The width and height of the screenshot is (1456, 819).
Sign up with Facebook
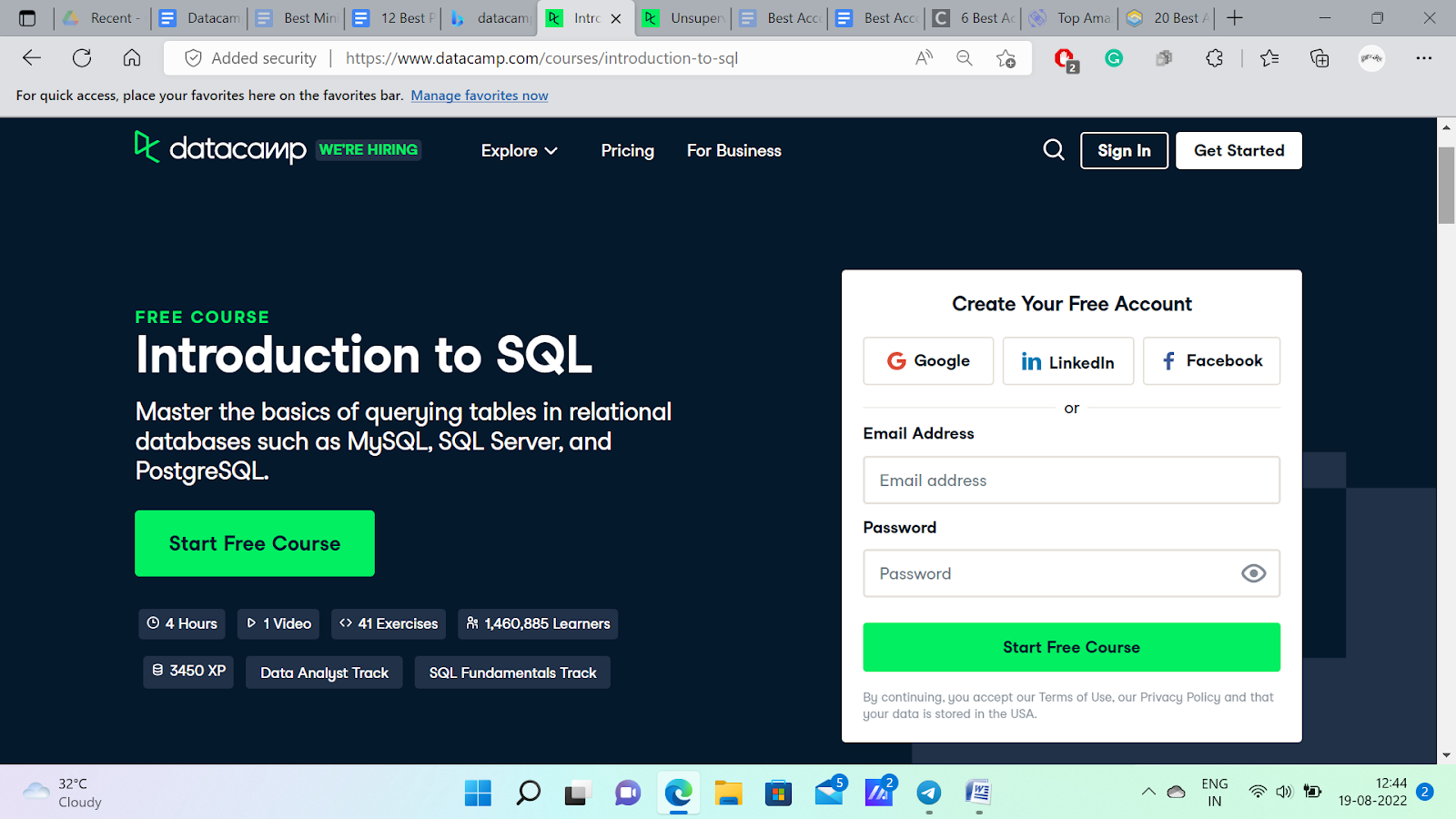1211,361
